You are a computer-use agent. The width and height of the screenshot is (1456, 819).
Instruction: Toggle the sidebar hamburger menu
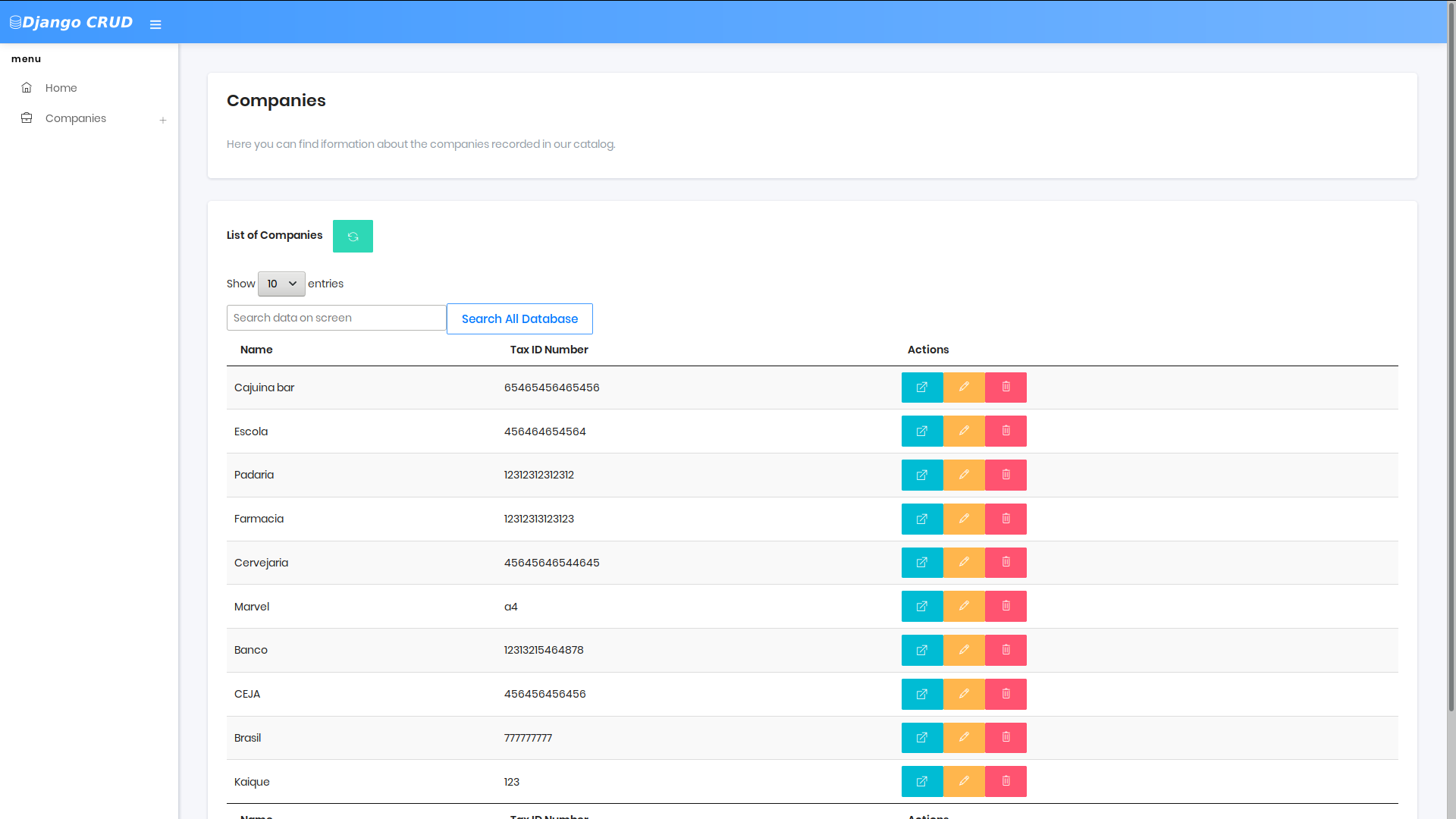pyautogui.click(x=155, y=24)
